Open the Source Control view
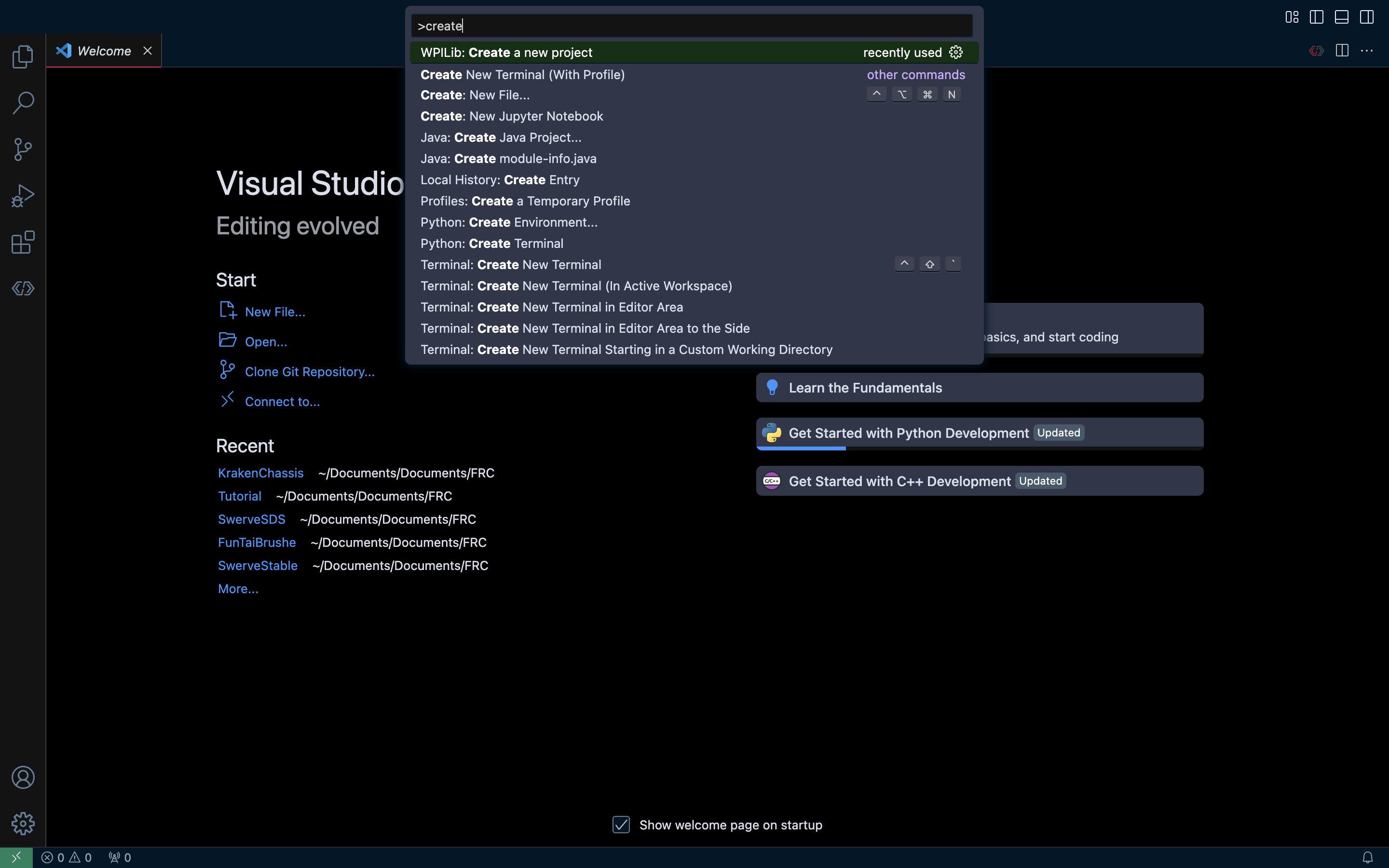The height and width of the screenshot is (868, 1389). tap(23, 149)
